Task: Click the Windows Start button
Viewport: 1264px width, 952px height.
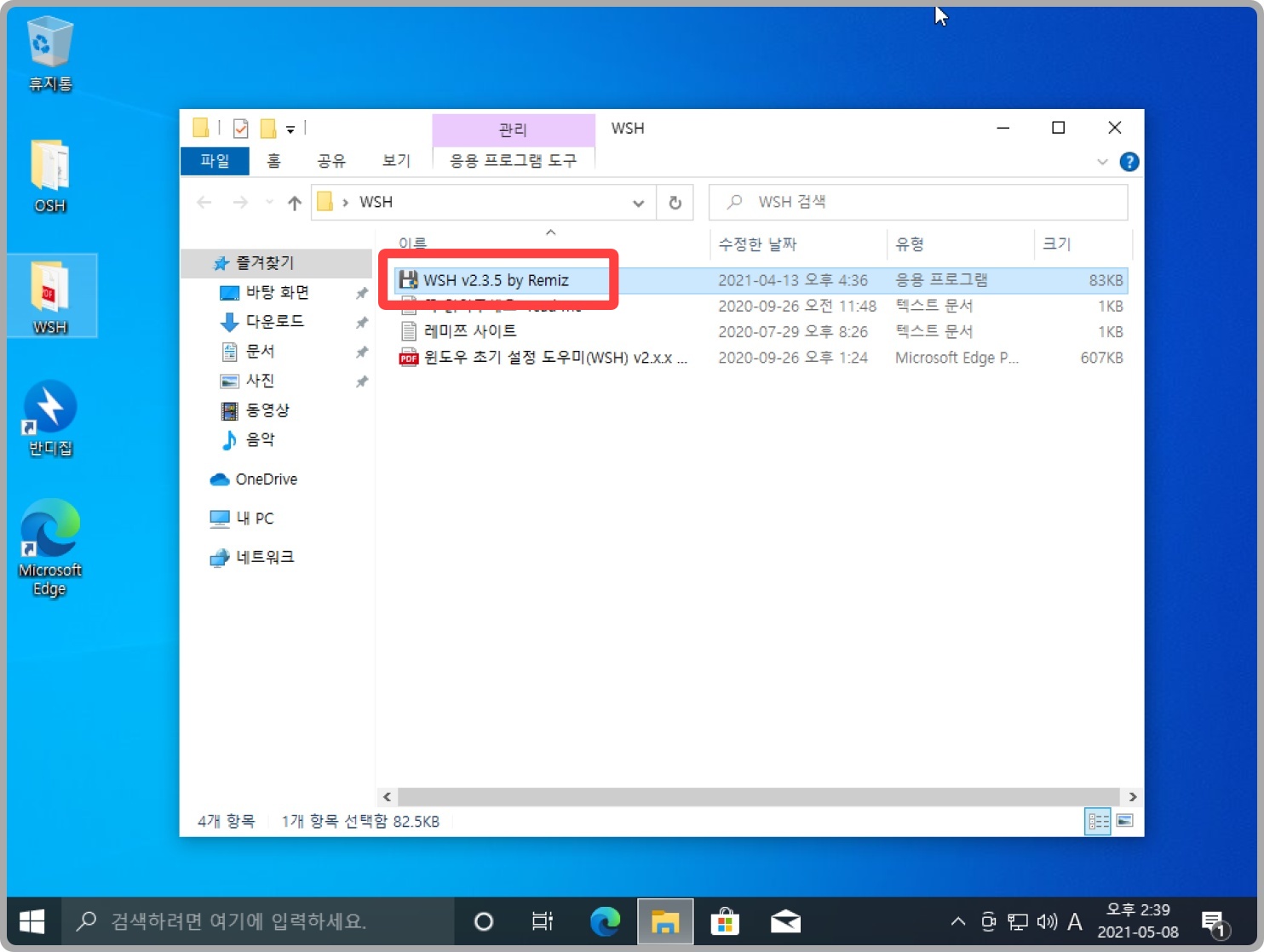Action: (32, 921)
